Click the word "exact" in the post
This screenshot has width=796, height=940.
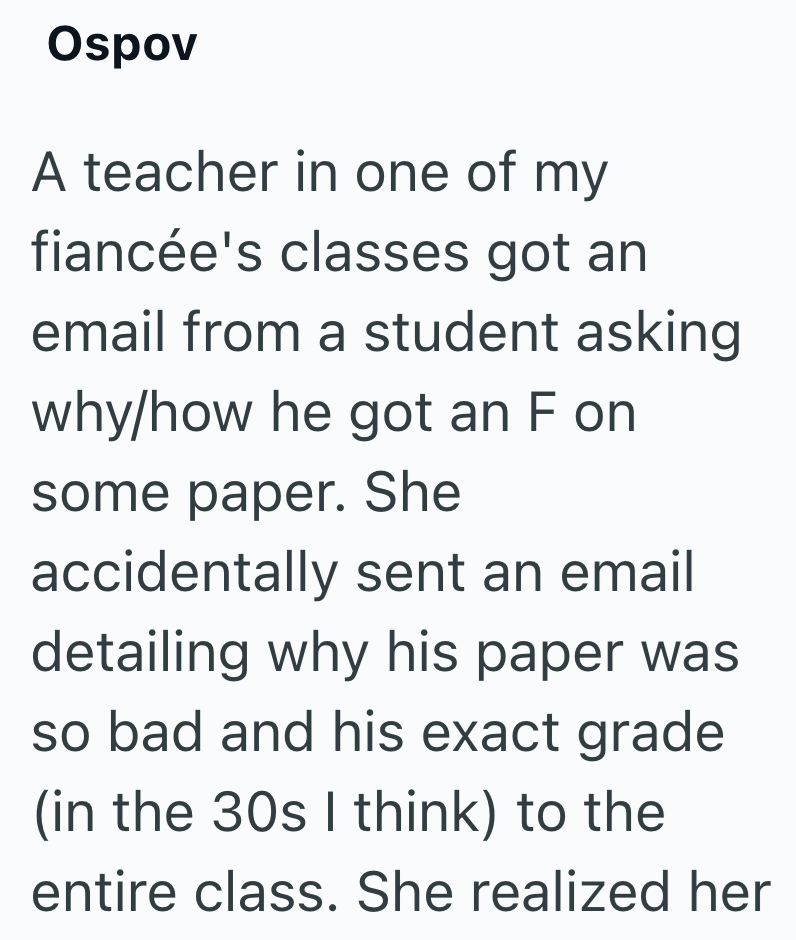pyautogui.click(x=488, y=734)
